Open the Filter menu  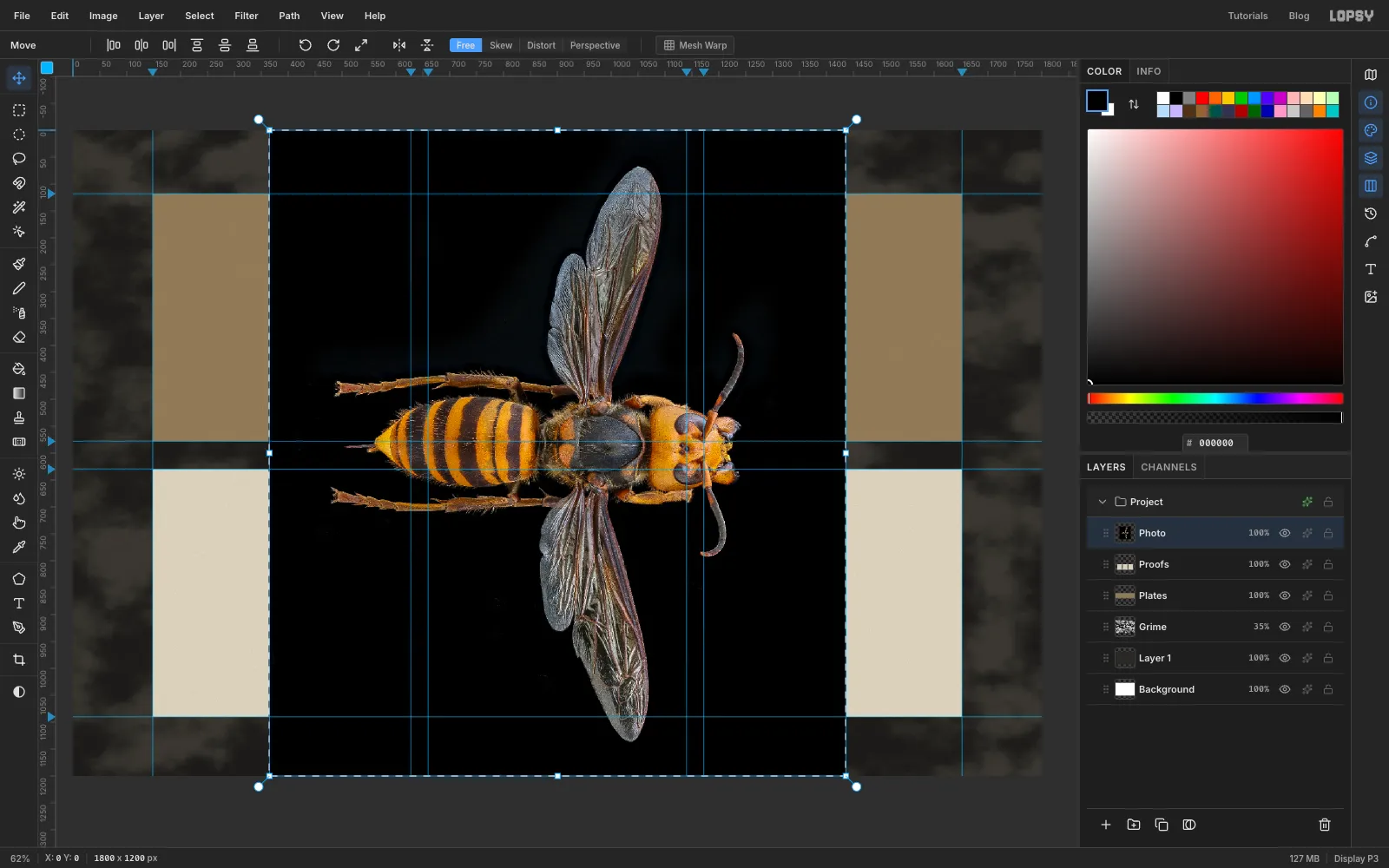point(247,16)
